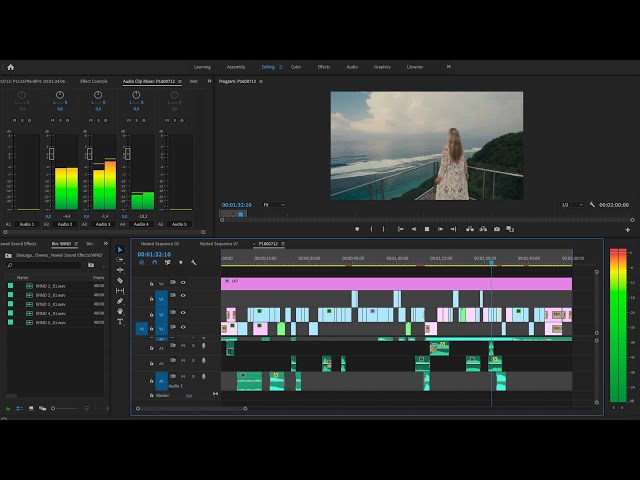Select the Pen tool
Screen dimensions: 640x480
point(120,301)
